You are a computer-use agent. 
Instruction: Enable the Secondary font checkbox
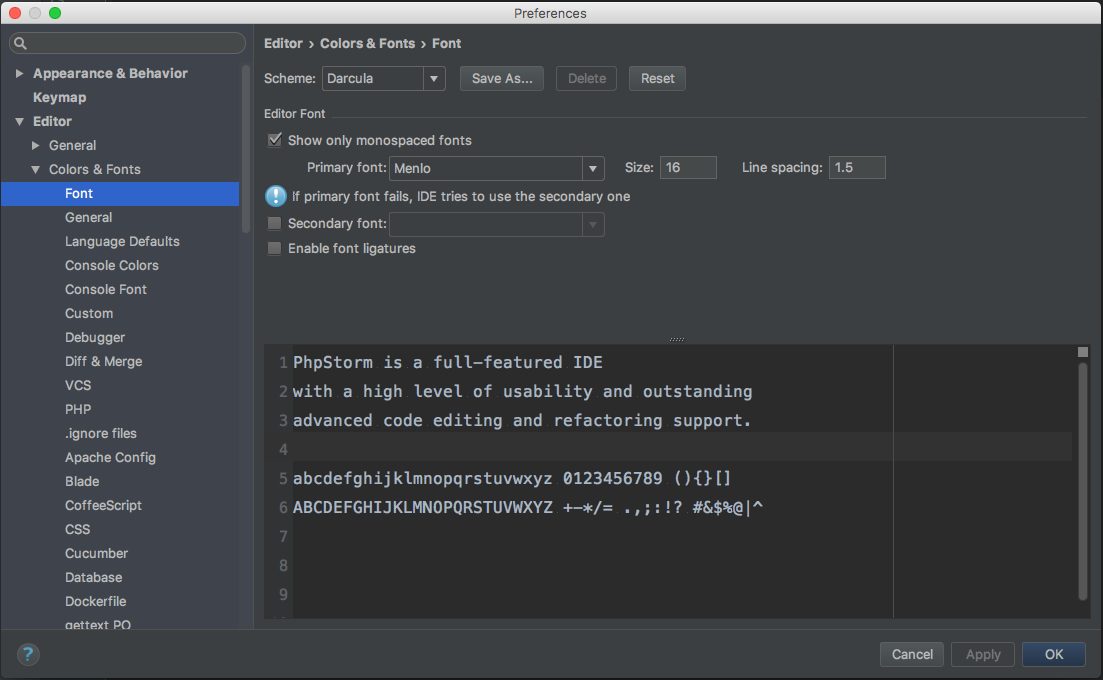tap(275, 224)
